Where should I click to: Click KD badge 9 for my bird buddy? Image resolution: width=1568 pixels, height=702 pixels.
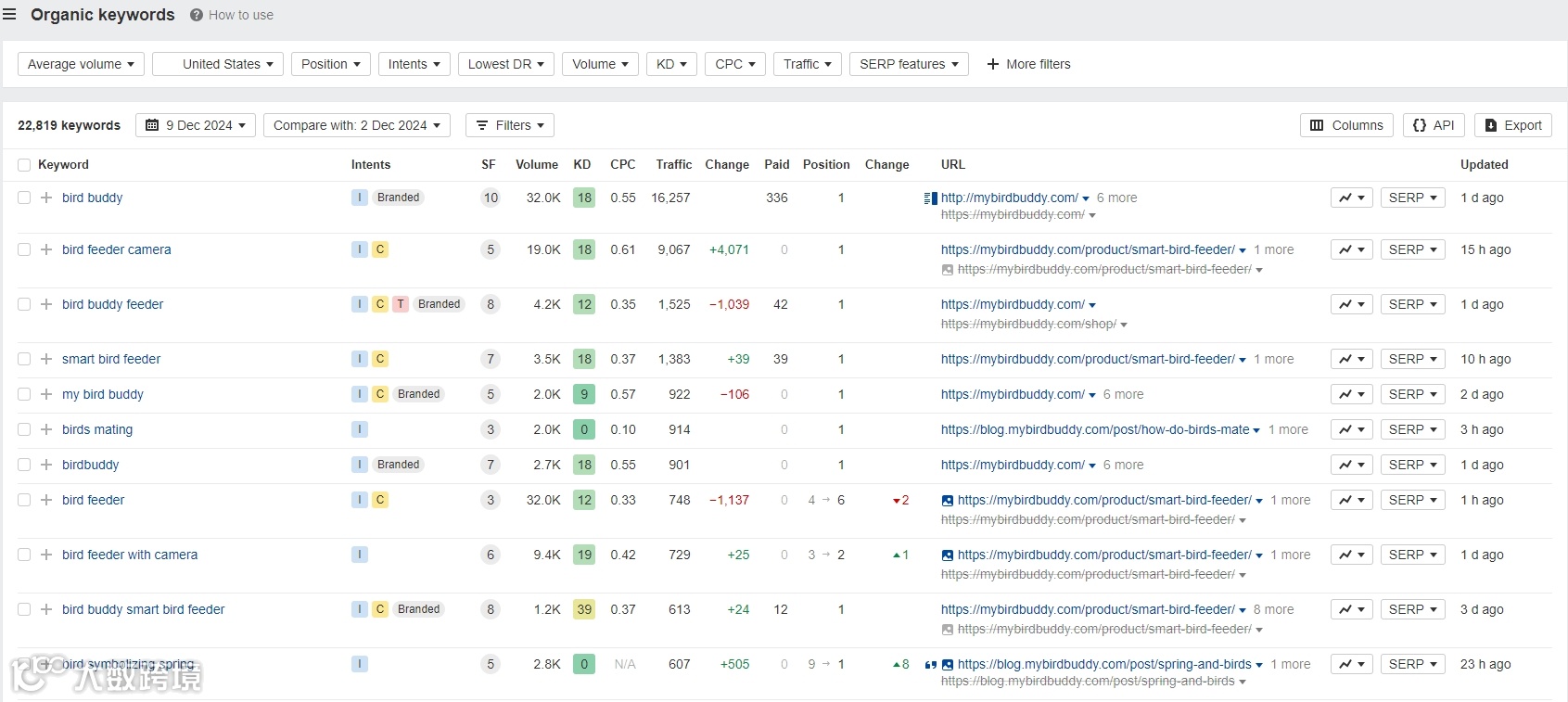[x=584, y=394]
